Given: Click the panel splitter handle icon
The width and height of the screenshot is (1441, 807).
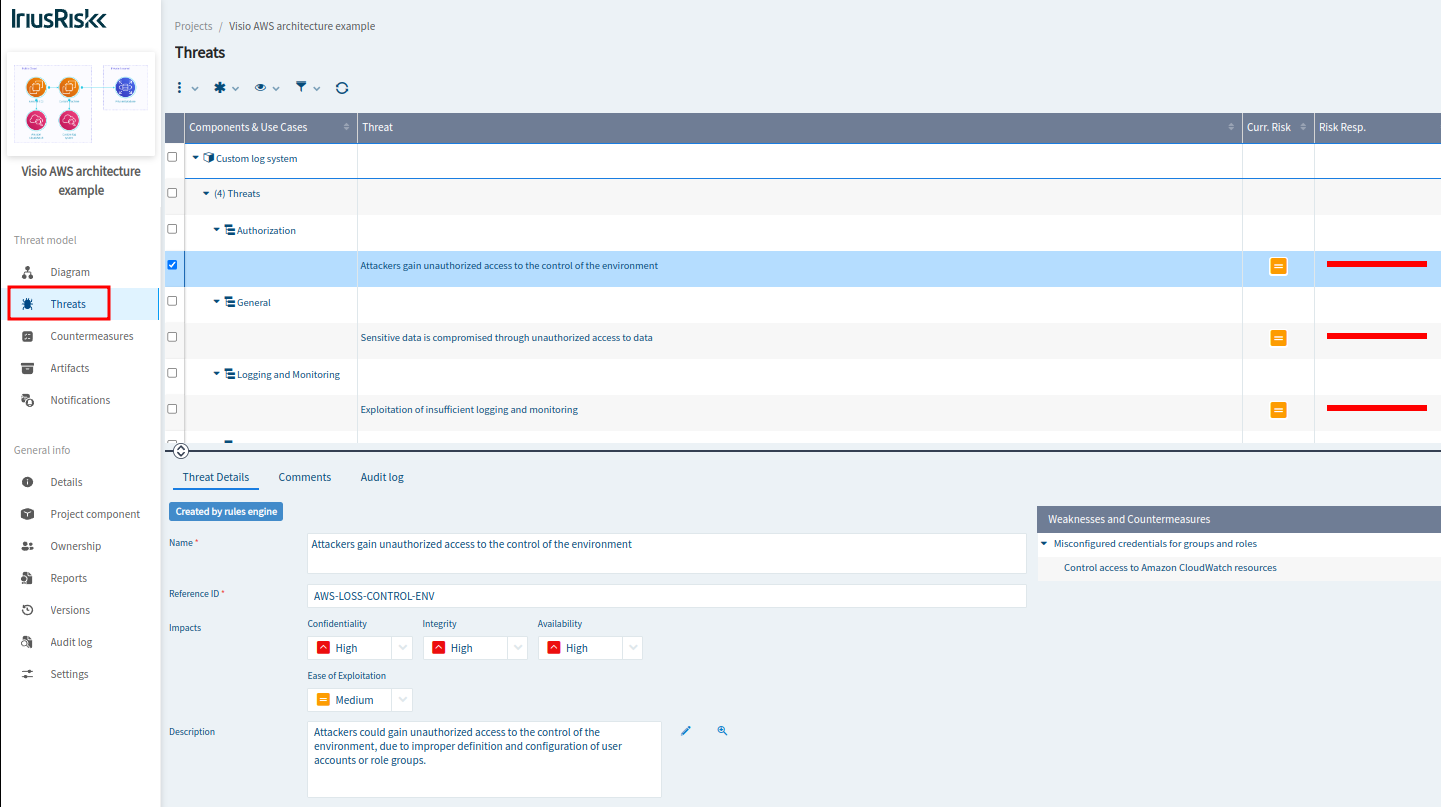Looking at the screenshot, I should click(181, 451).
